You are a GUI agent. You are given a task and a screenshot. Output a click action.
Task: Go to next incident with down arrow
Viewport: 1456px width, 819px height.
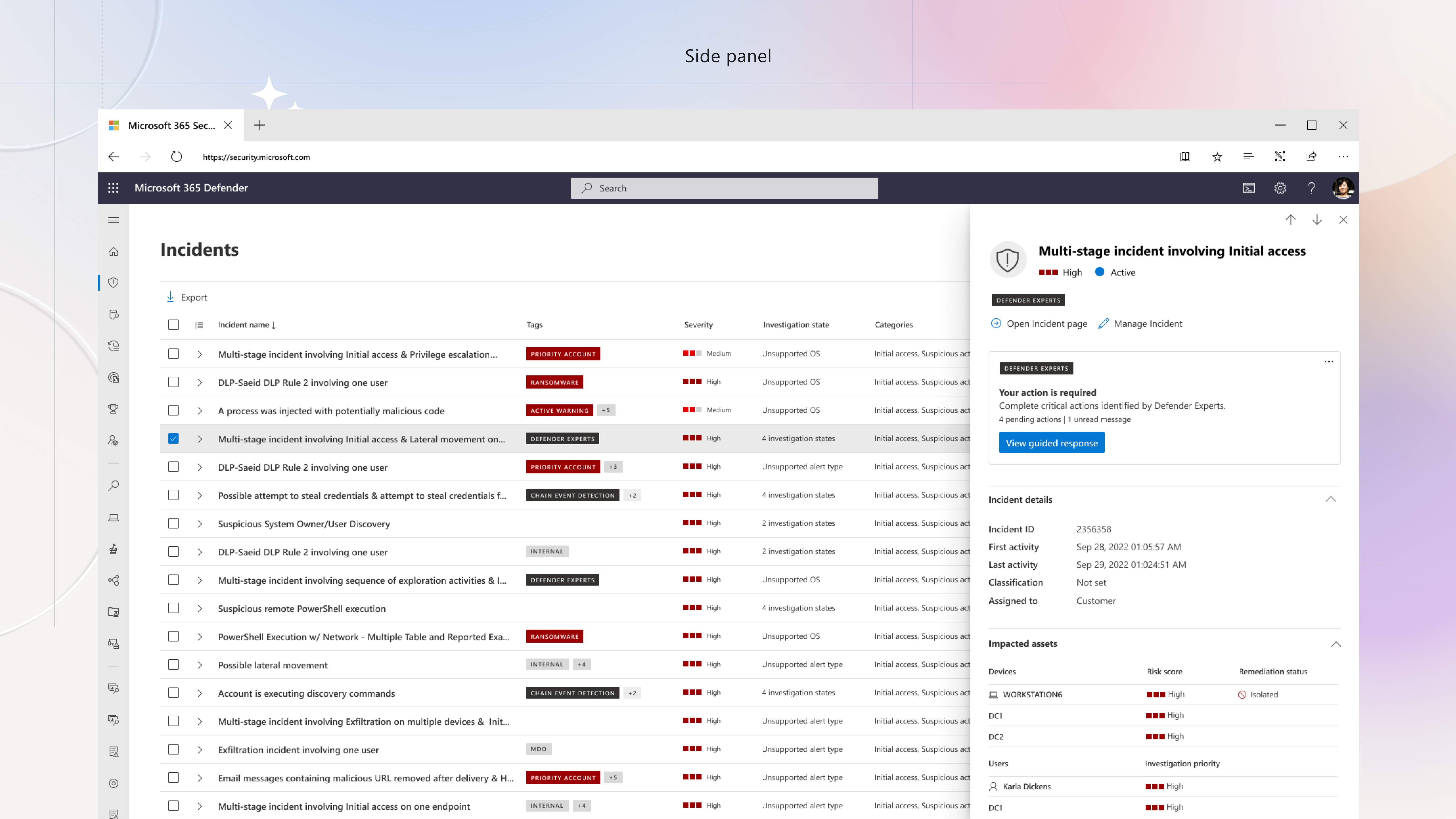click(x=1317, y=220)
